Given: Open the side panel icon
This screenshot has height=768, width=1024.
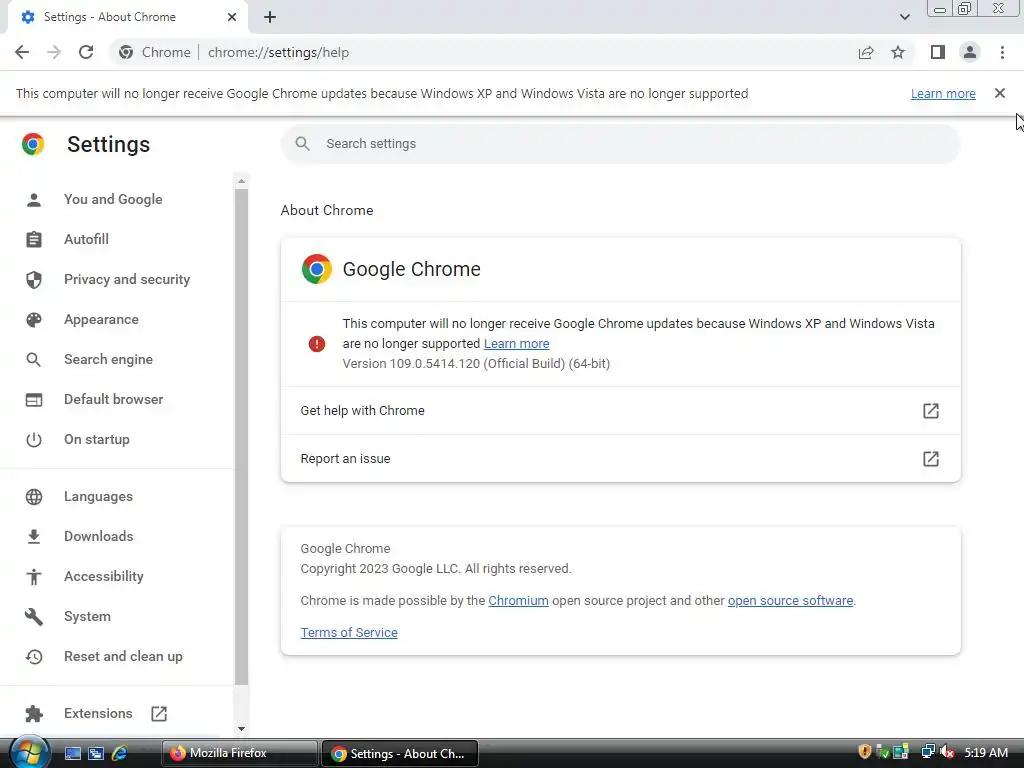Looking at the screenshot, I should tap(938, 52).
